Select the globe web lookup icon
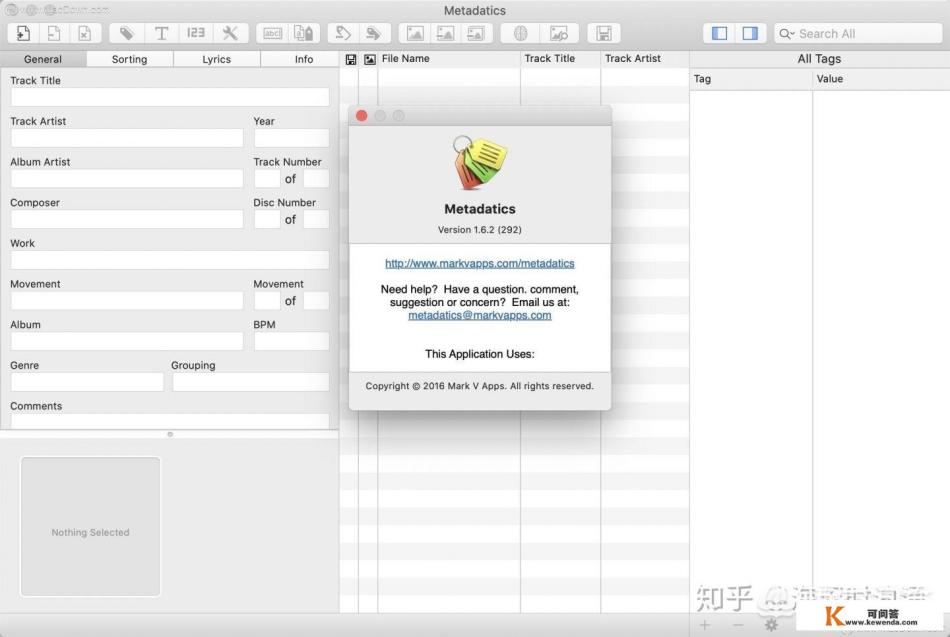The image size is (950, 637). [518, 33]
